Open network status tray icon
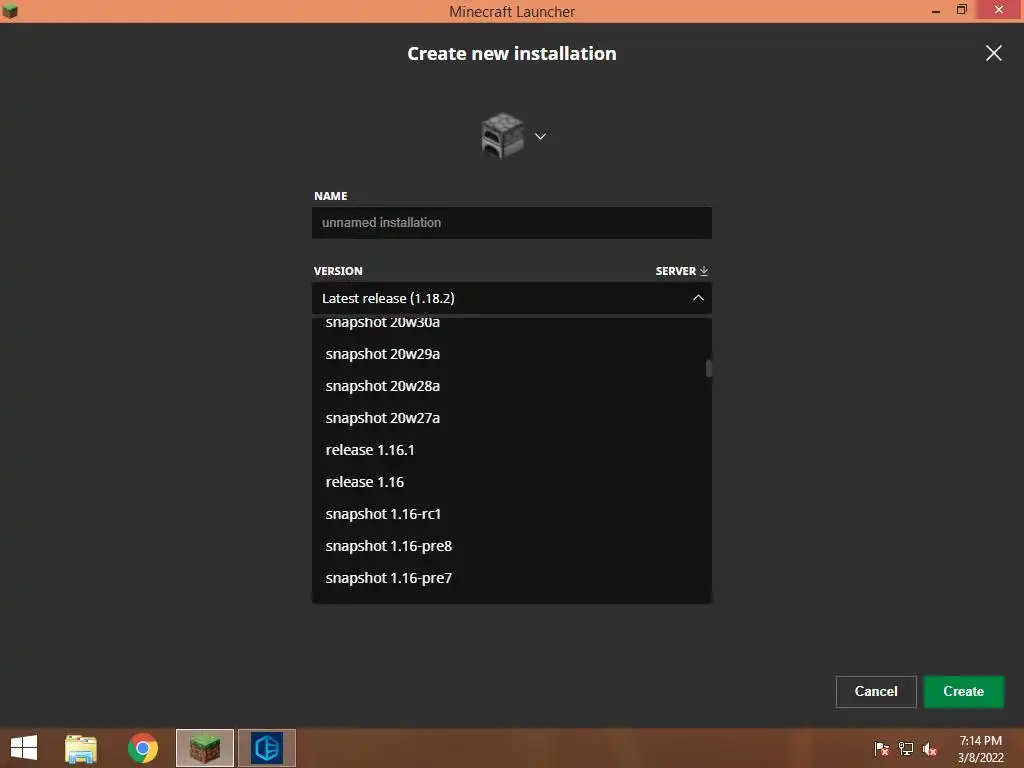The width and height of the screenshot is (1024, 768). [x=906, y=749]
